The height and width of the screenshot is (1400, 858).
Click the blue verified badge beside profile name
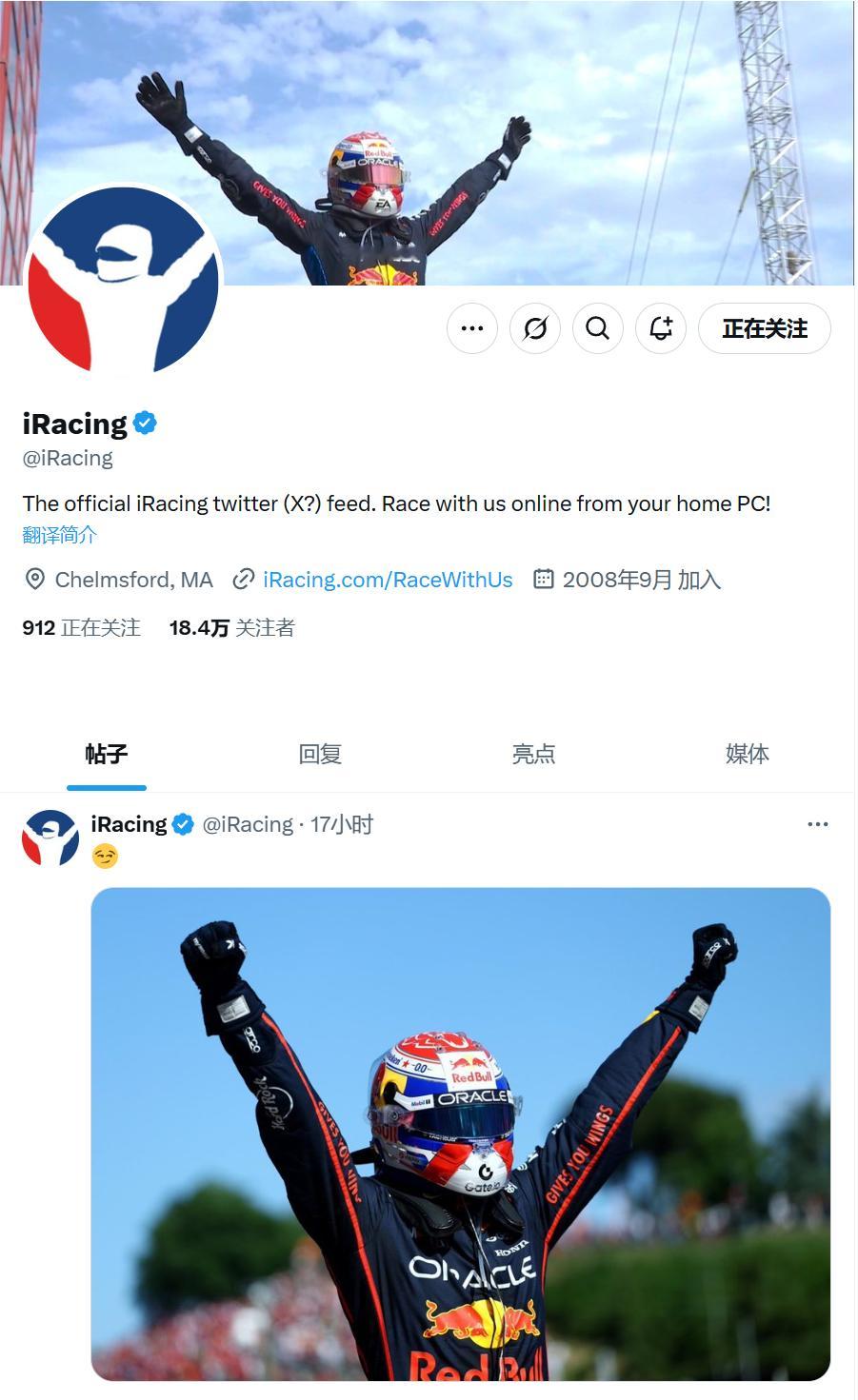pyautogui.click(x=145, y=423)
